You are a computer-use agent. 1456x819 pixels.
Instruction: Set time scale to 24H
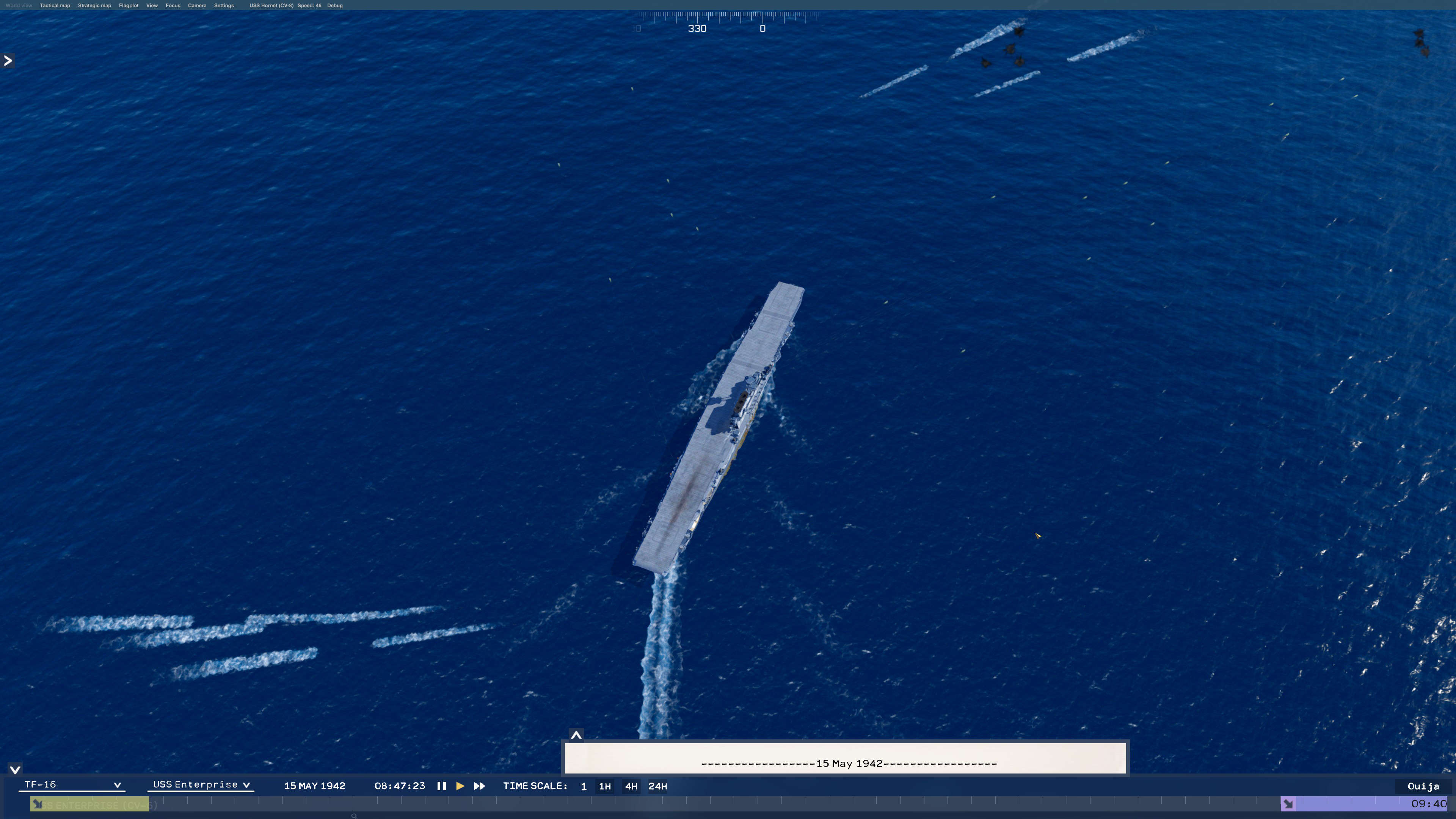click(x=657, y=786)
